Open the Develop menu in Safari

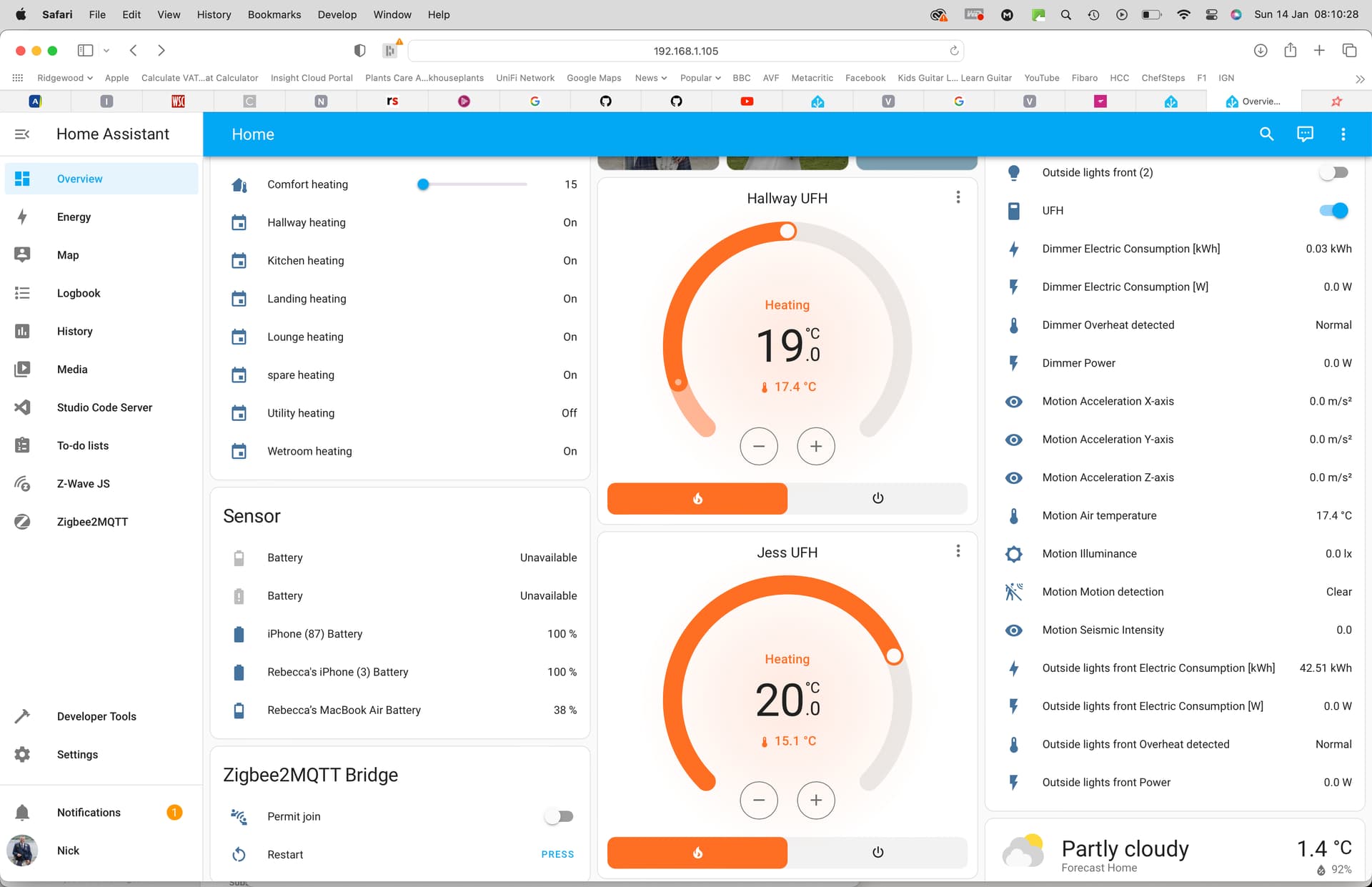point(337,14)
